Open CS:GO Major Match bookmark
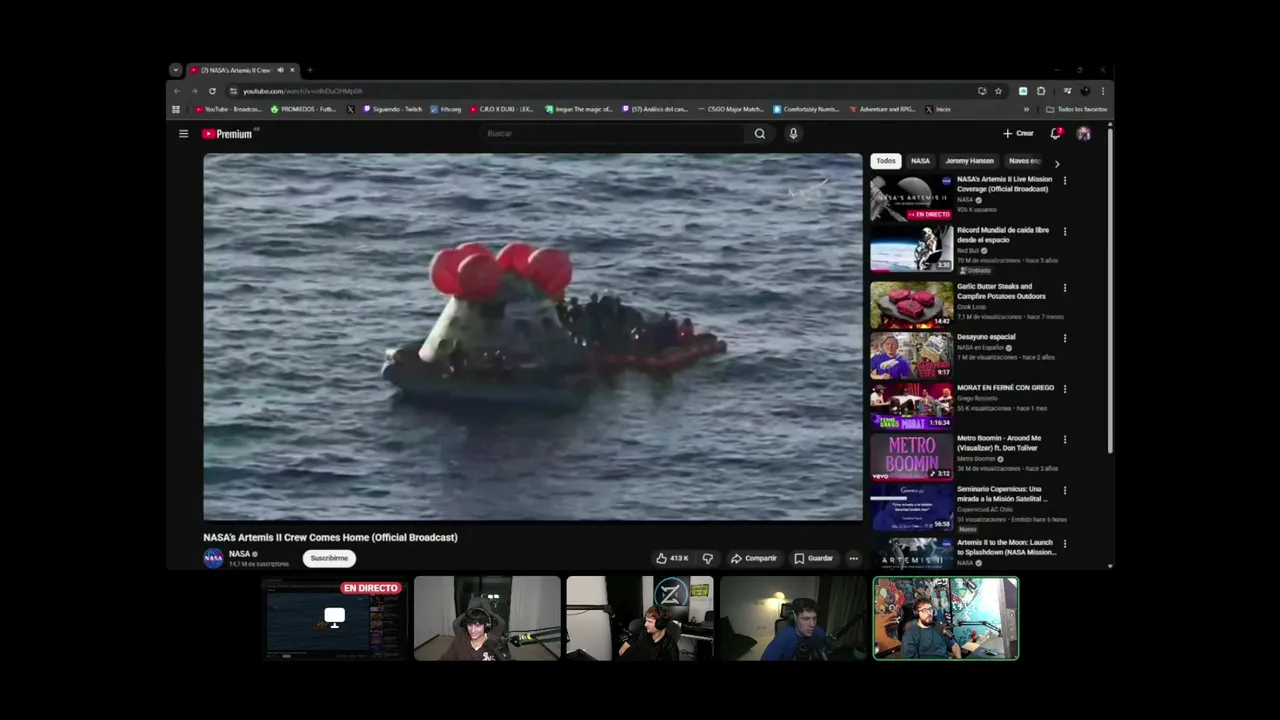 point(731,109)
